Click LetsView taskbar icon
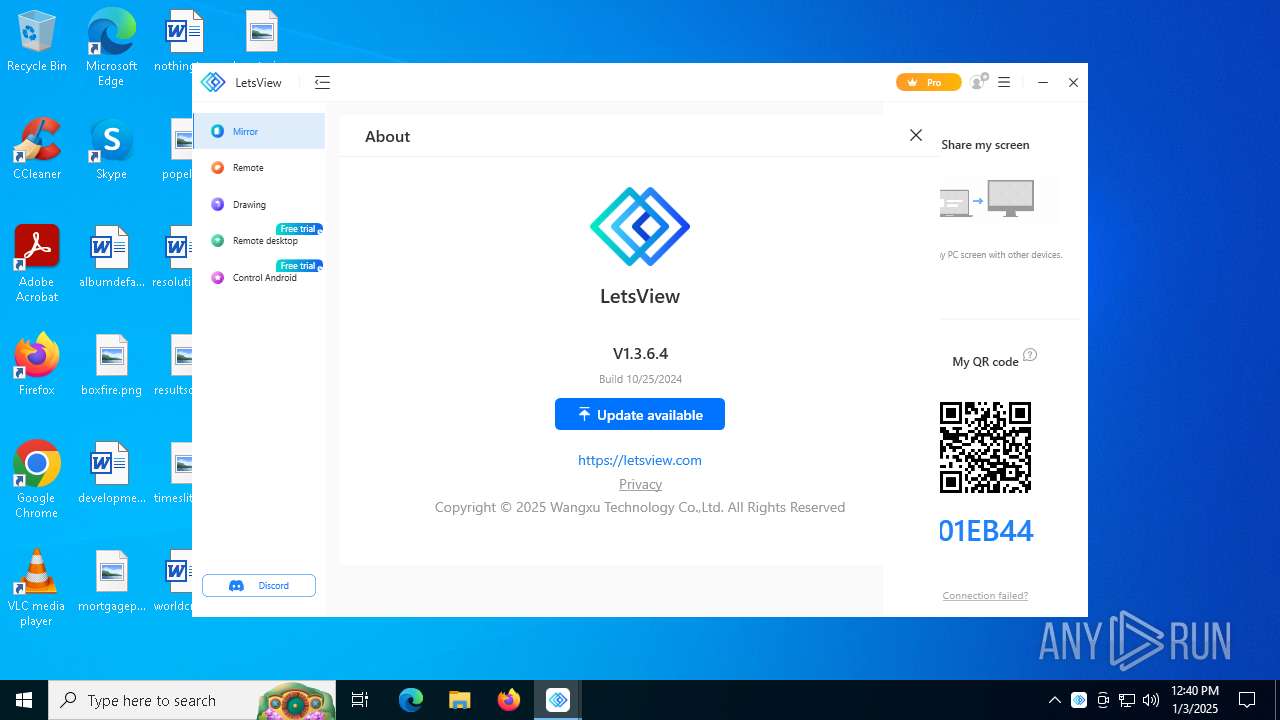This screenshot has width=1280, height=720. [557, 700]
